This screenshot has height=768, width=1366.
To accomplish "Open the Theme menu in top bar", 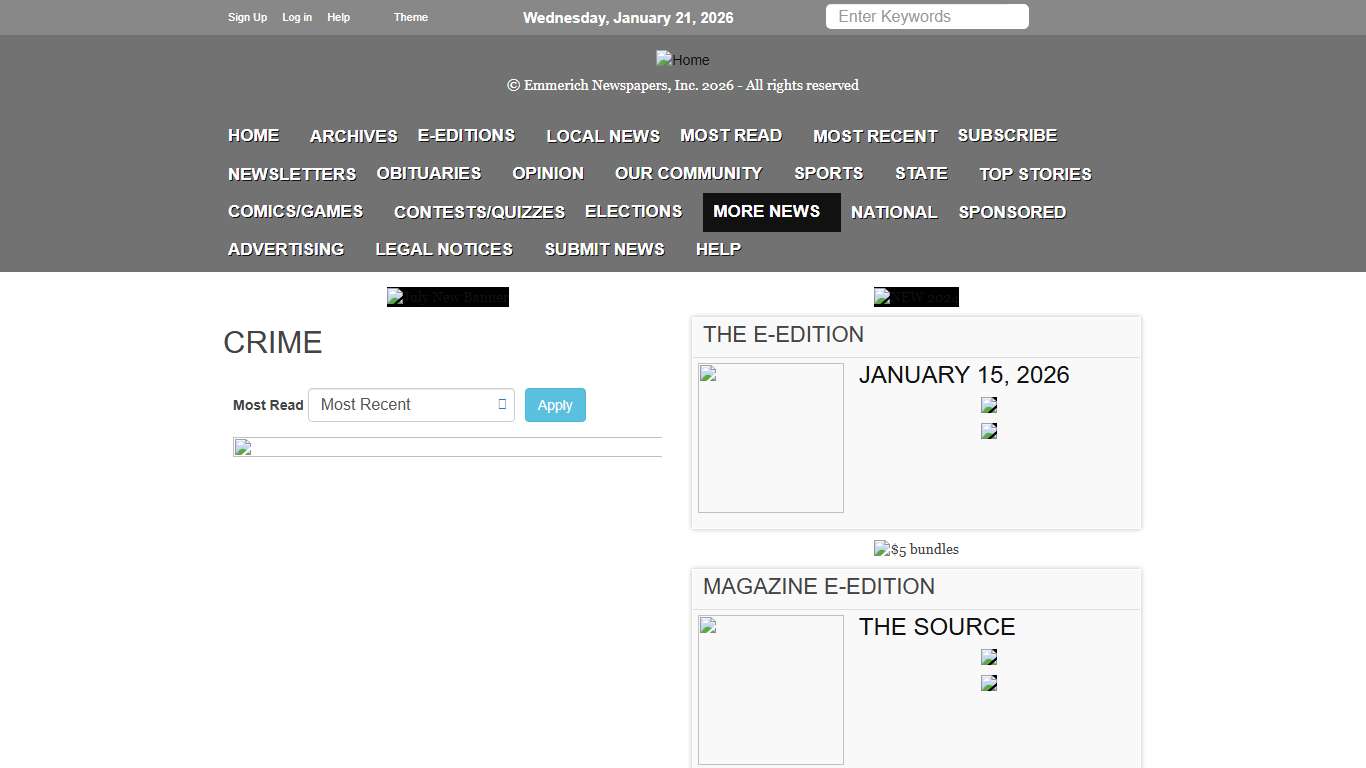I will coord(410,17).
